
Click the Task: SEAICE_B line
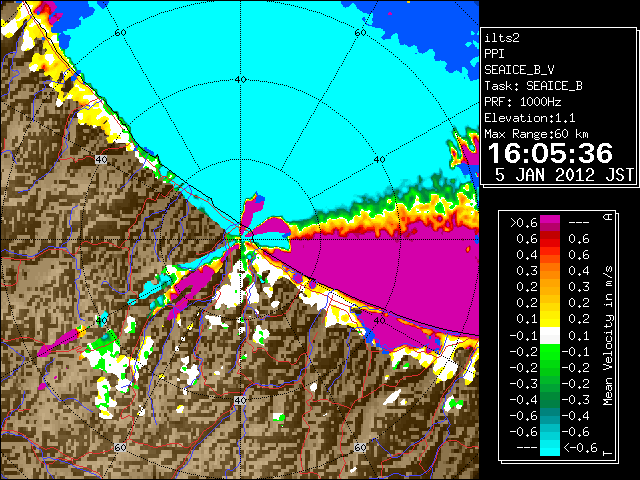pos(533,86)
